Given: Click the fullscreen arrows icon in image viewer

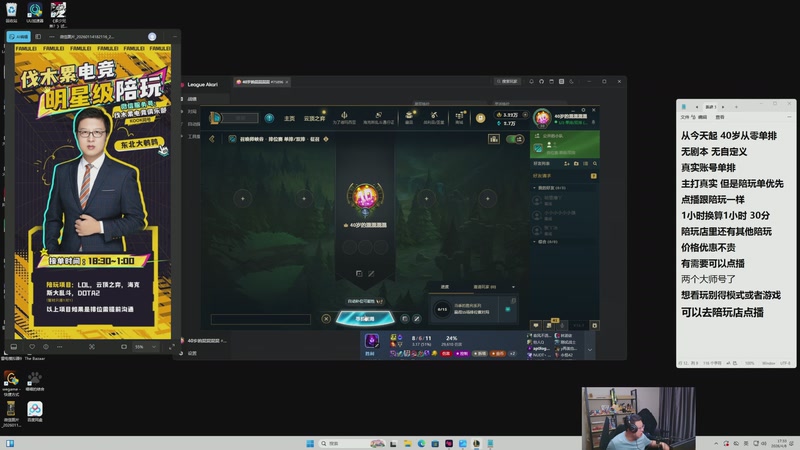Looking at the screenshot, I should pyautogui.click(x=171, y=347).
